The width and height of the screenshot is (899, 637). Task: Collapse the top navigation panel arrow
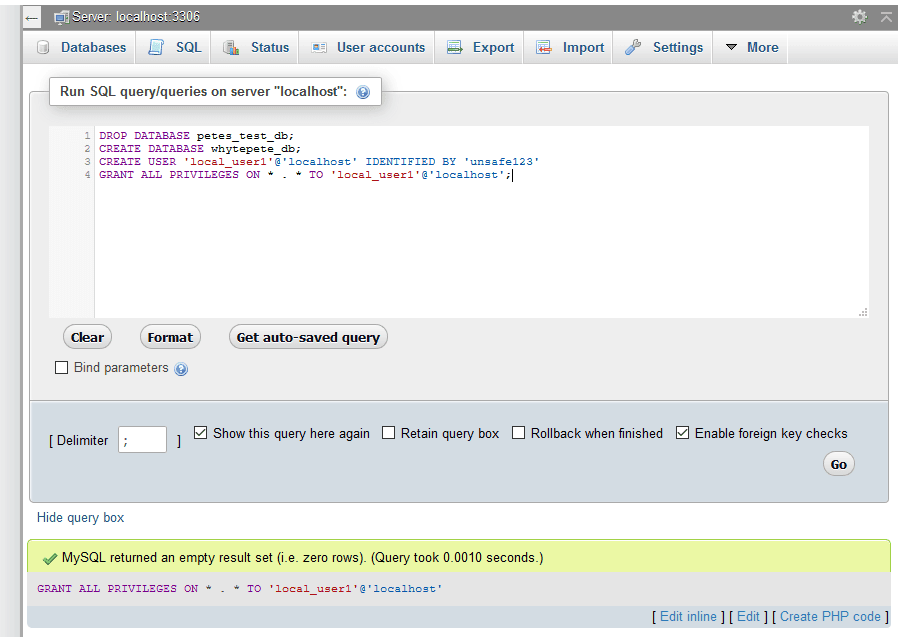[x=886, y=17]
